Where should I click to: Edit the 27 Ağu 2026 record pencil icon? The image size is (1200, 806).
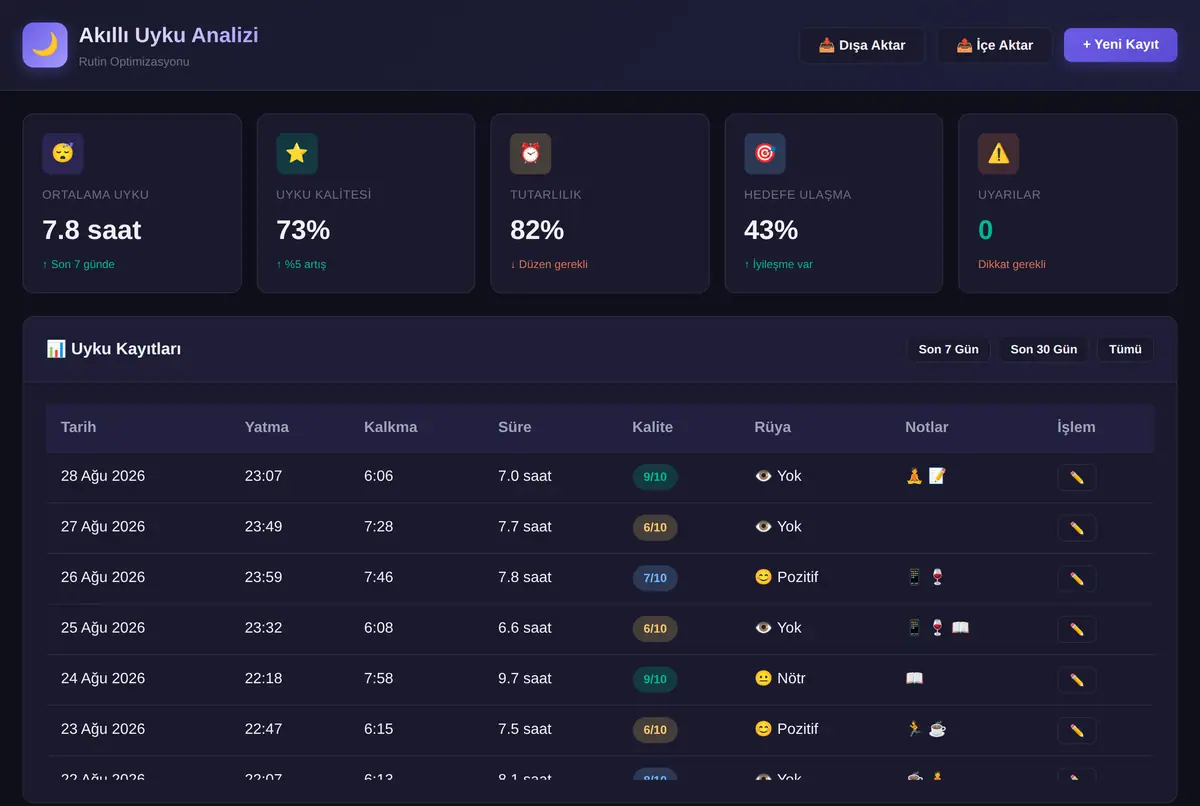(1077, 528)
